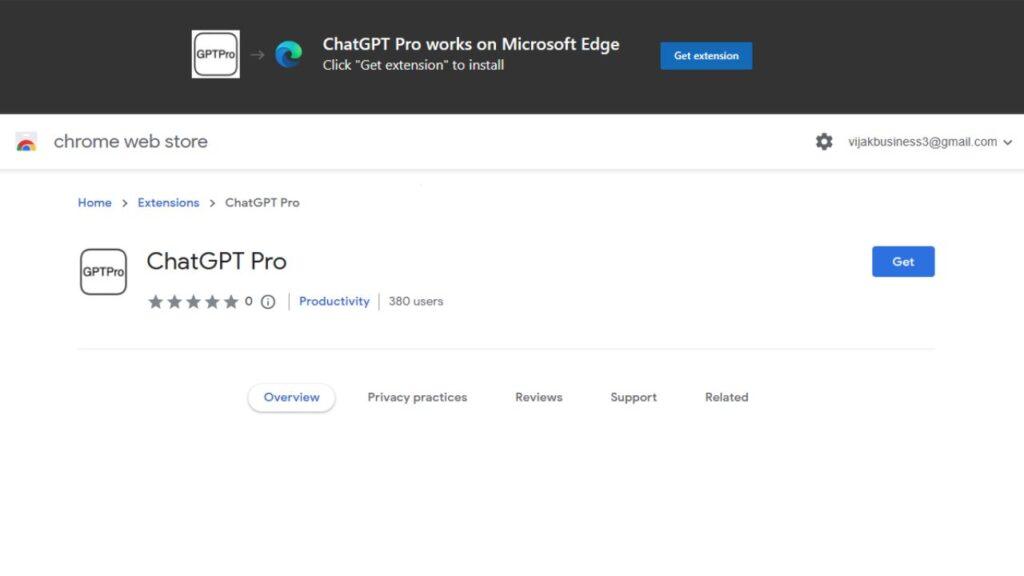This screenshot has height=576, width=1024.
Task: Click the first rating star
Action: point(155,301)
